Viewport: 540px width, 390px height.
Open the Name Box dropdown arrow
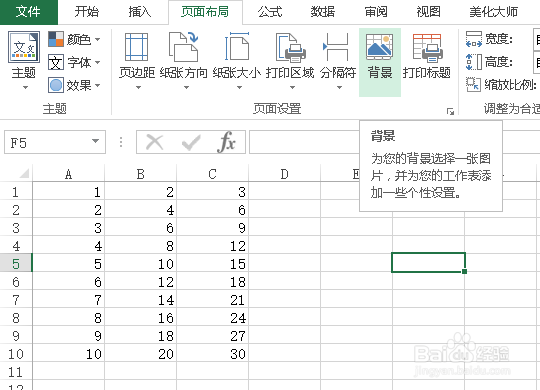click(95, 141)
